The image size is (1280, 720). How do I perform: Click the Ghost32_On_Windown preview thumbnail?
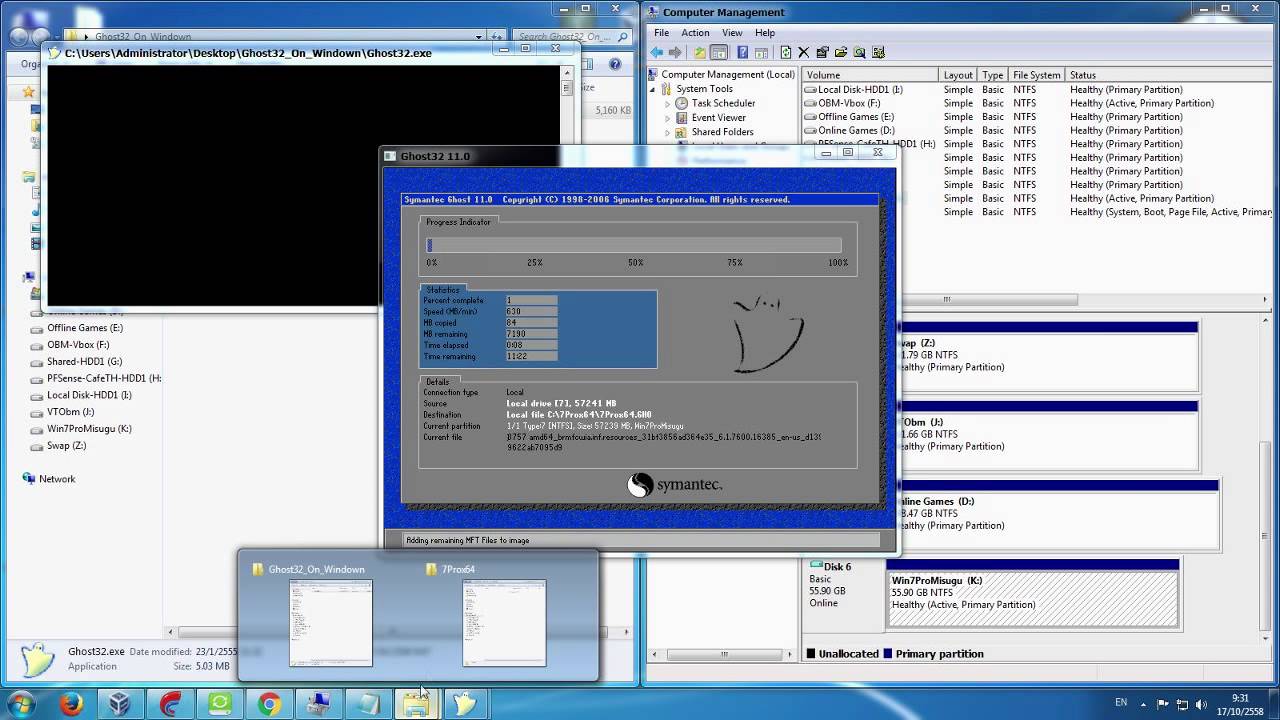click(x=331, y=623)
